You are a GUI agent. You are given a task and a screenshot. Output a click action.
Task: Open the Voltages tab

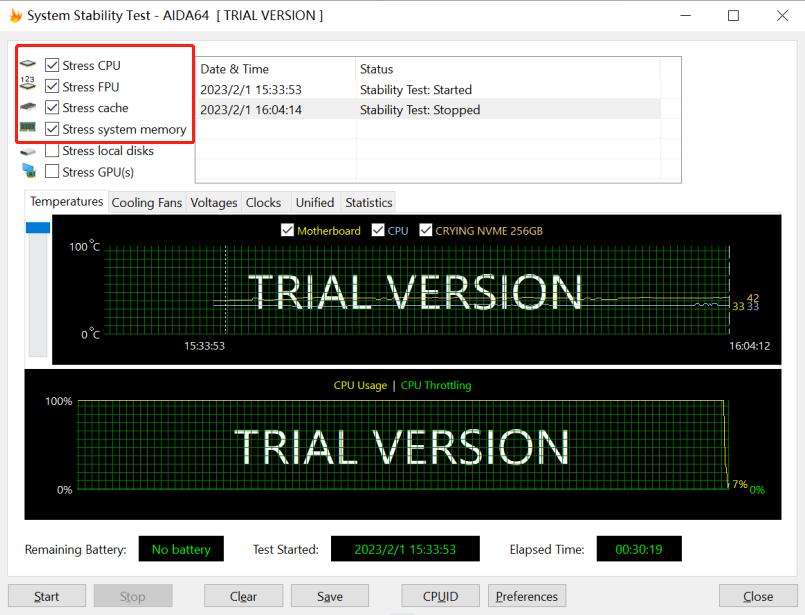click(214, 202)
